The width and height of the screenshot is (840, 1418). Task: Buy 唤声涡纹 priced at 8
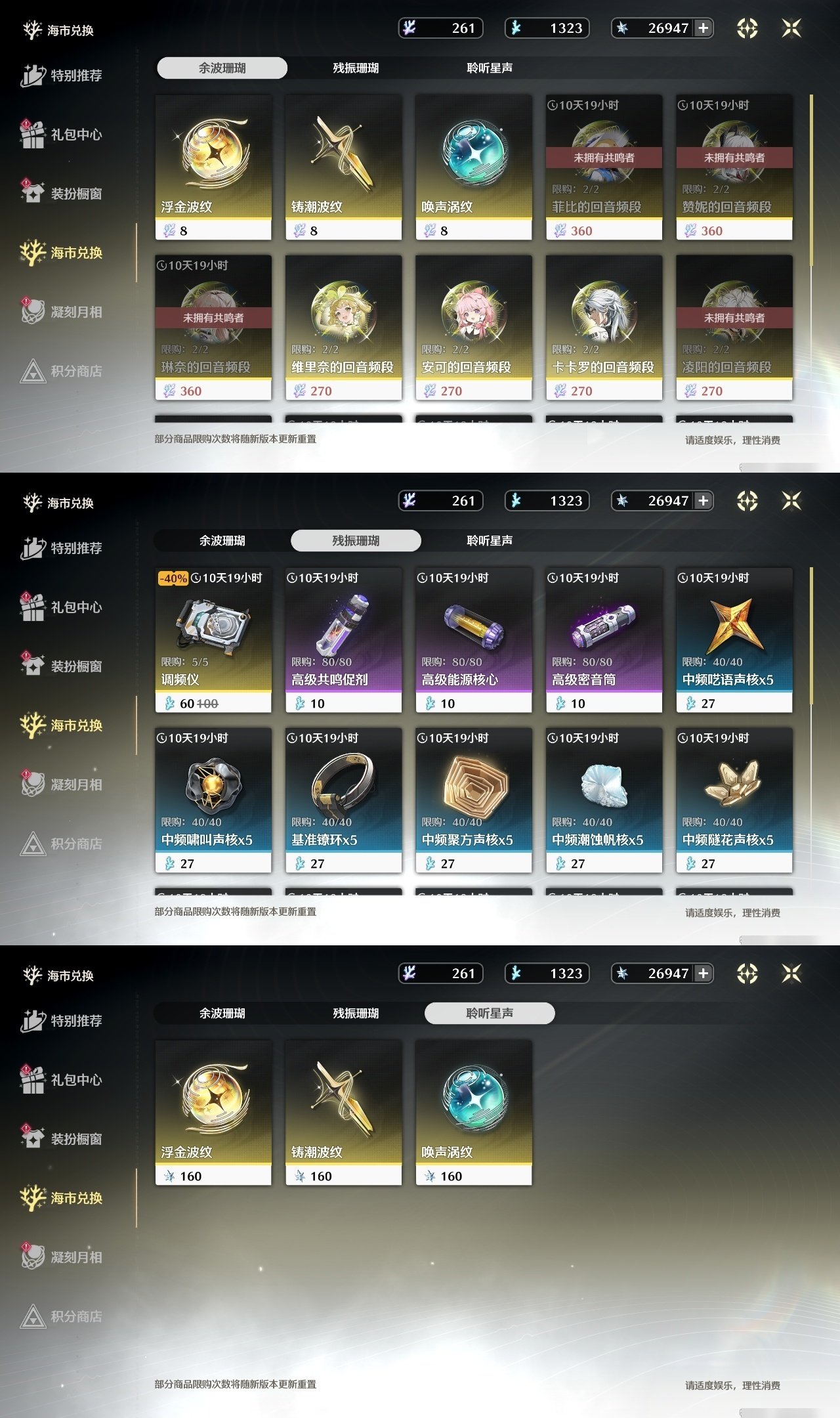pyautogui.click(x=474, y=167)
